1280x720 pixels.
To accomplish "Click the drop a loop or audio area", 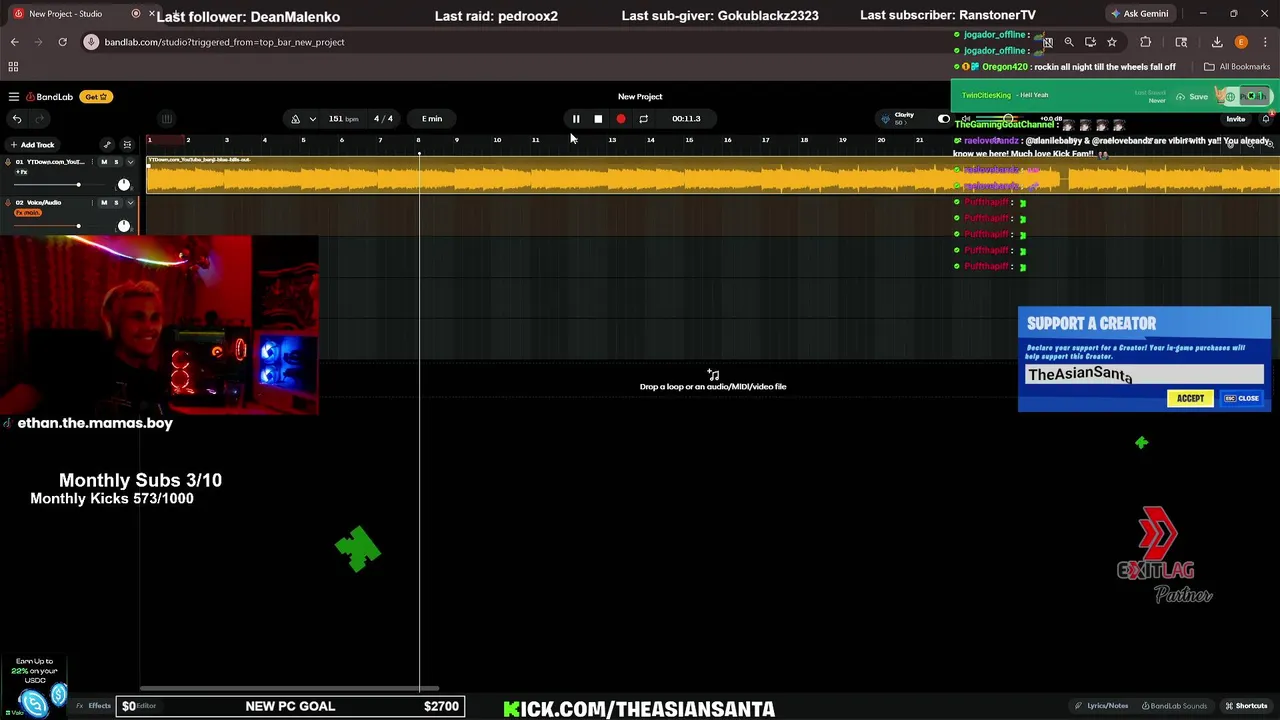I will [x=713, y=381].
